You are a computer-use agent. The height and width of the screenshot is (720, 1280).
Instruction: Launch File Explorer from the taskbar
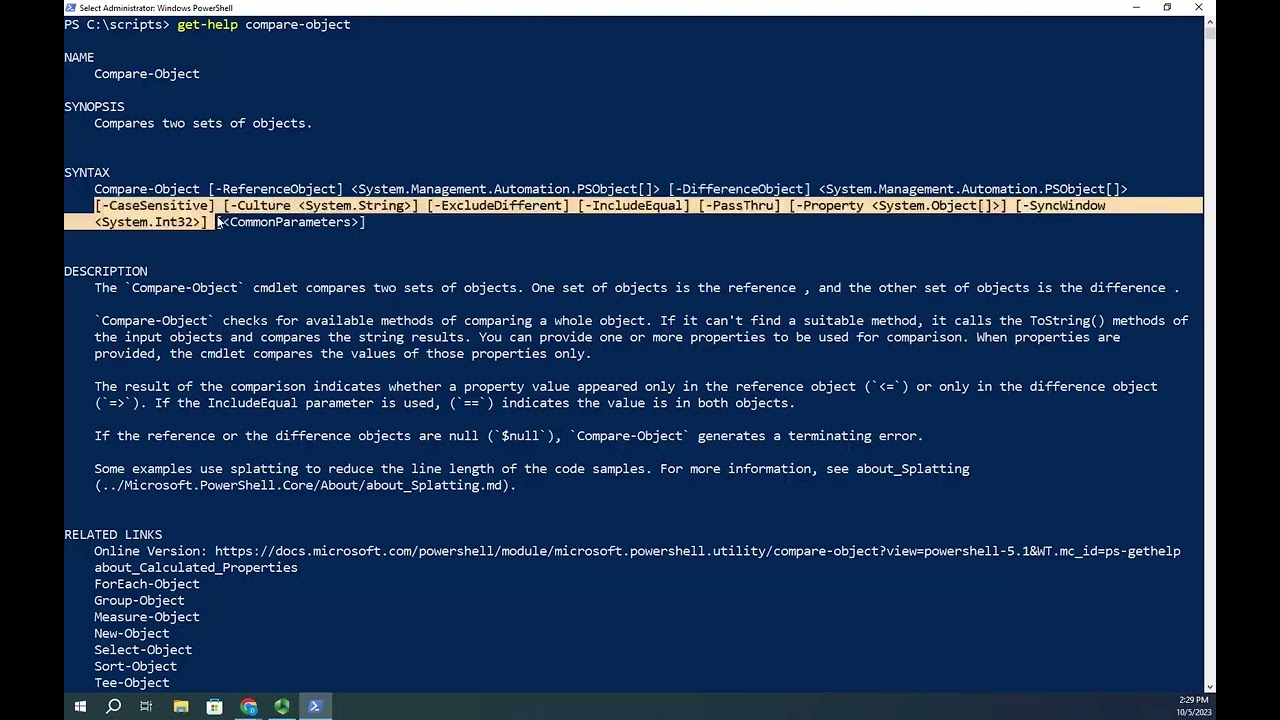coord(181,706)
